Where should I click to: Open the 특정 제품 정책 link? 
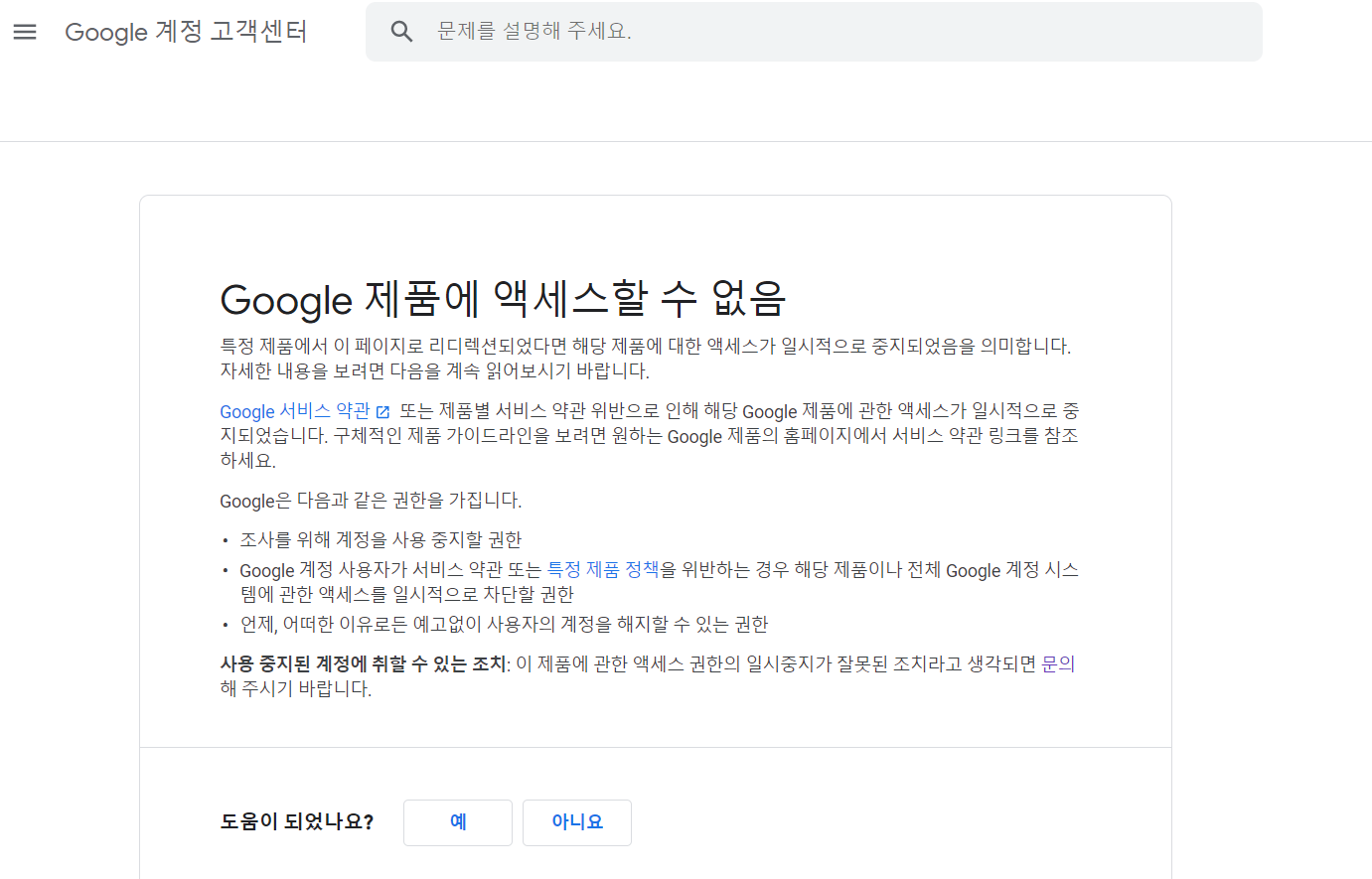coord(603,570)
